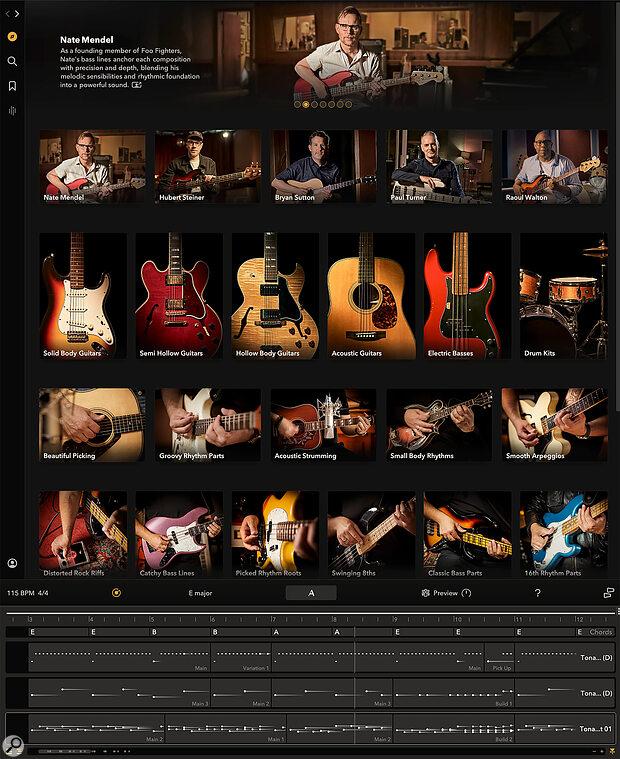The image size is (620, 759).
Task: Open Acoustic Guitars category
Action: (371, 296)
